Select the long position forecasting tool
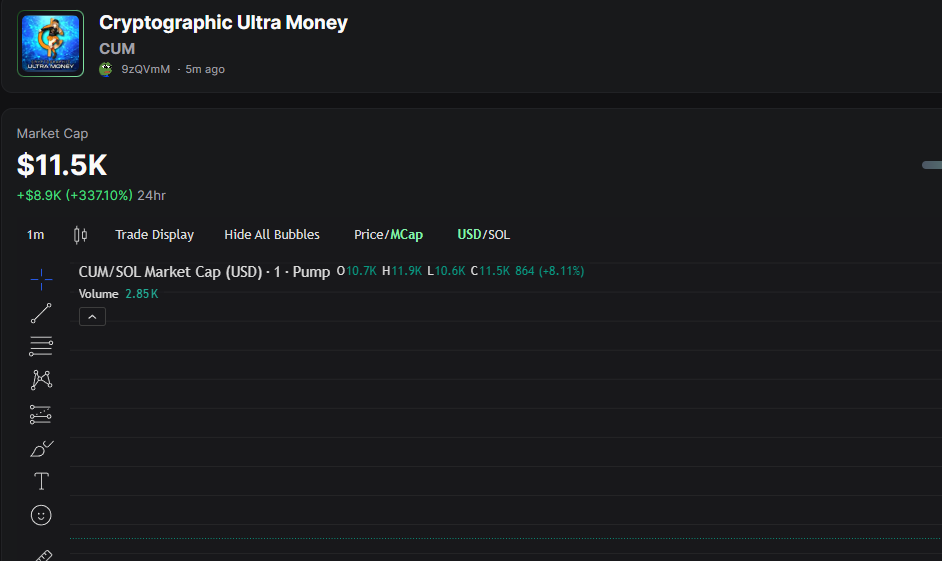The height and width of the screenshot is (561, 942). coord(41,414)
